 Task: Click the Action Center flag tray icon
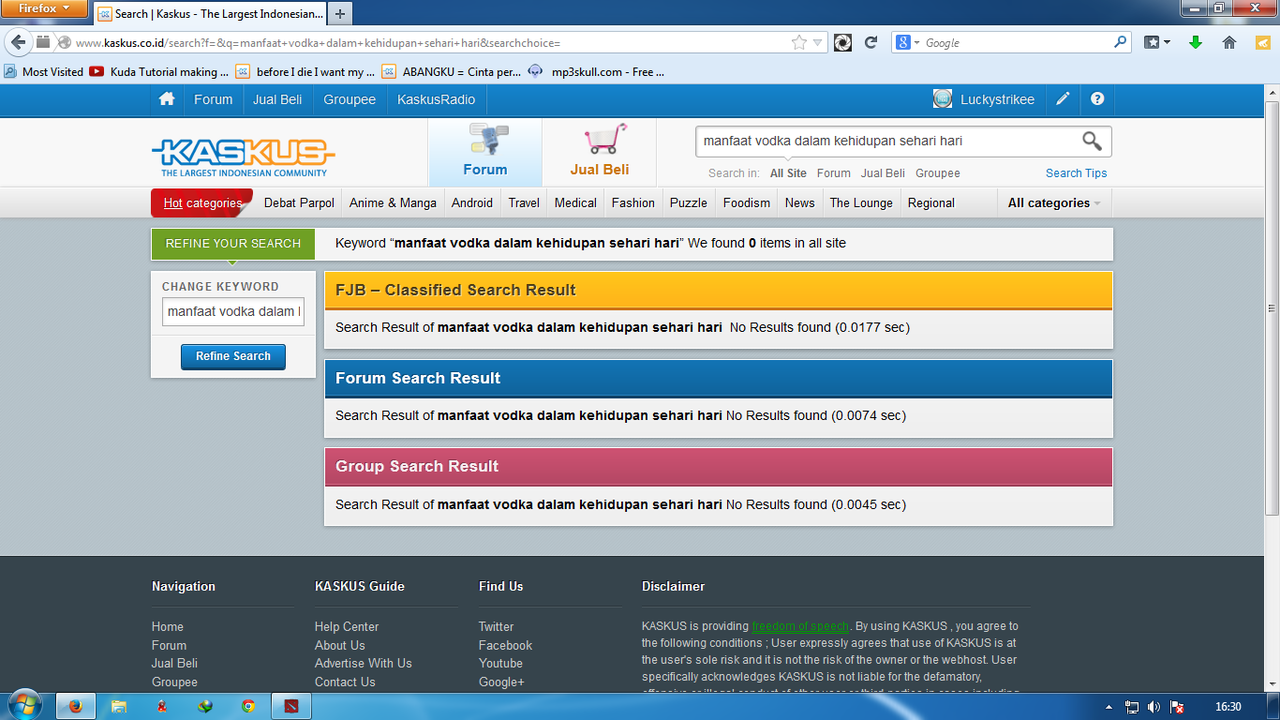pos(1177,707)
